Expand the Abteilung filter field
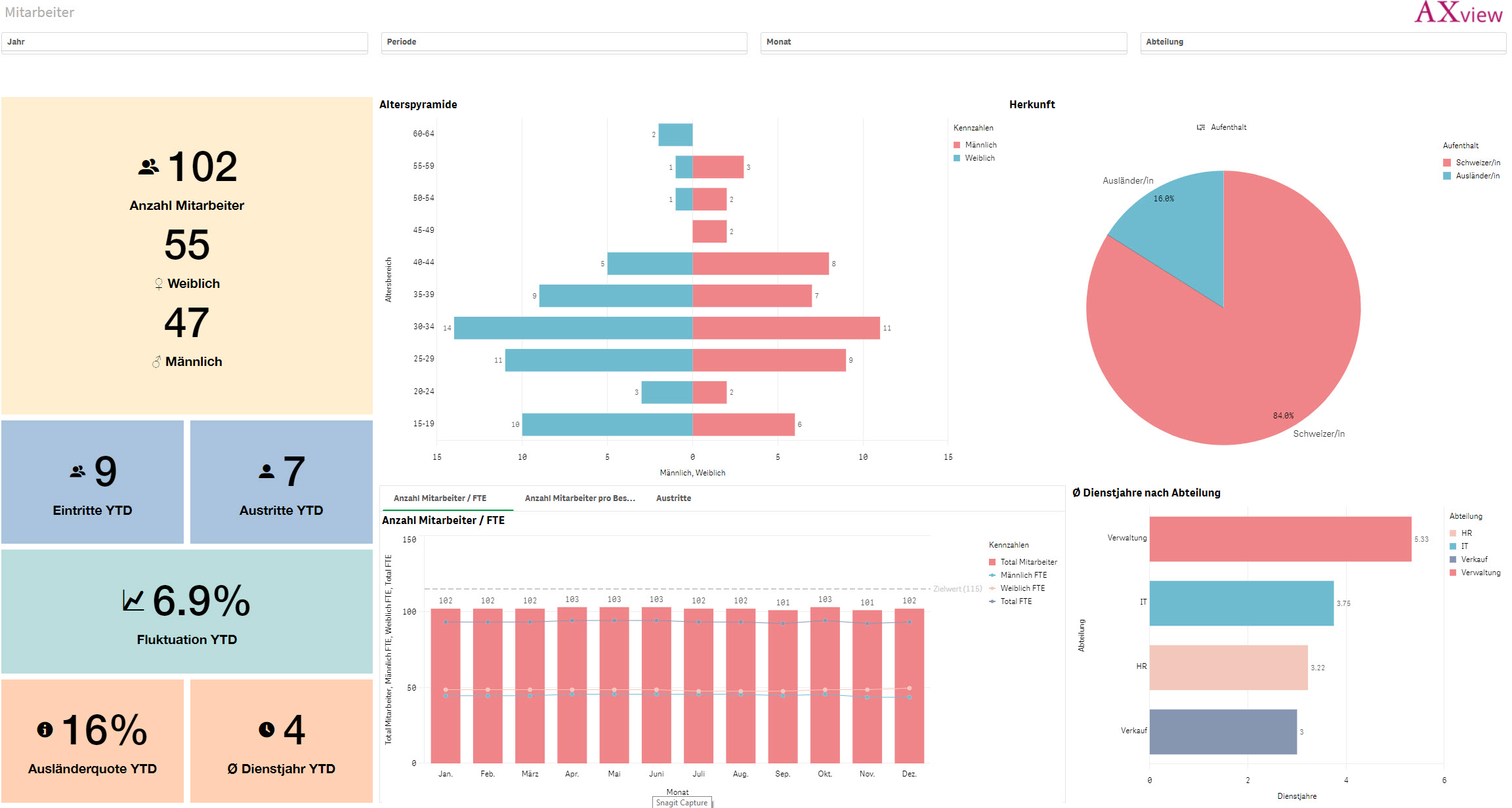 (x=1322, y=42)
